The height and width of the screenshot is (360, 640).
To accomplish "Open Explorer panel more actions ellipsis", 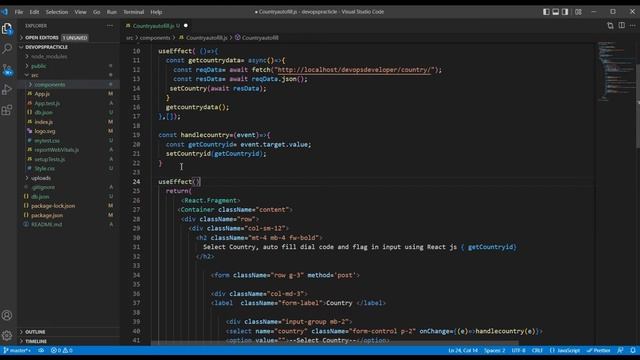I will coord(110,26).
